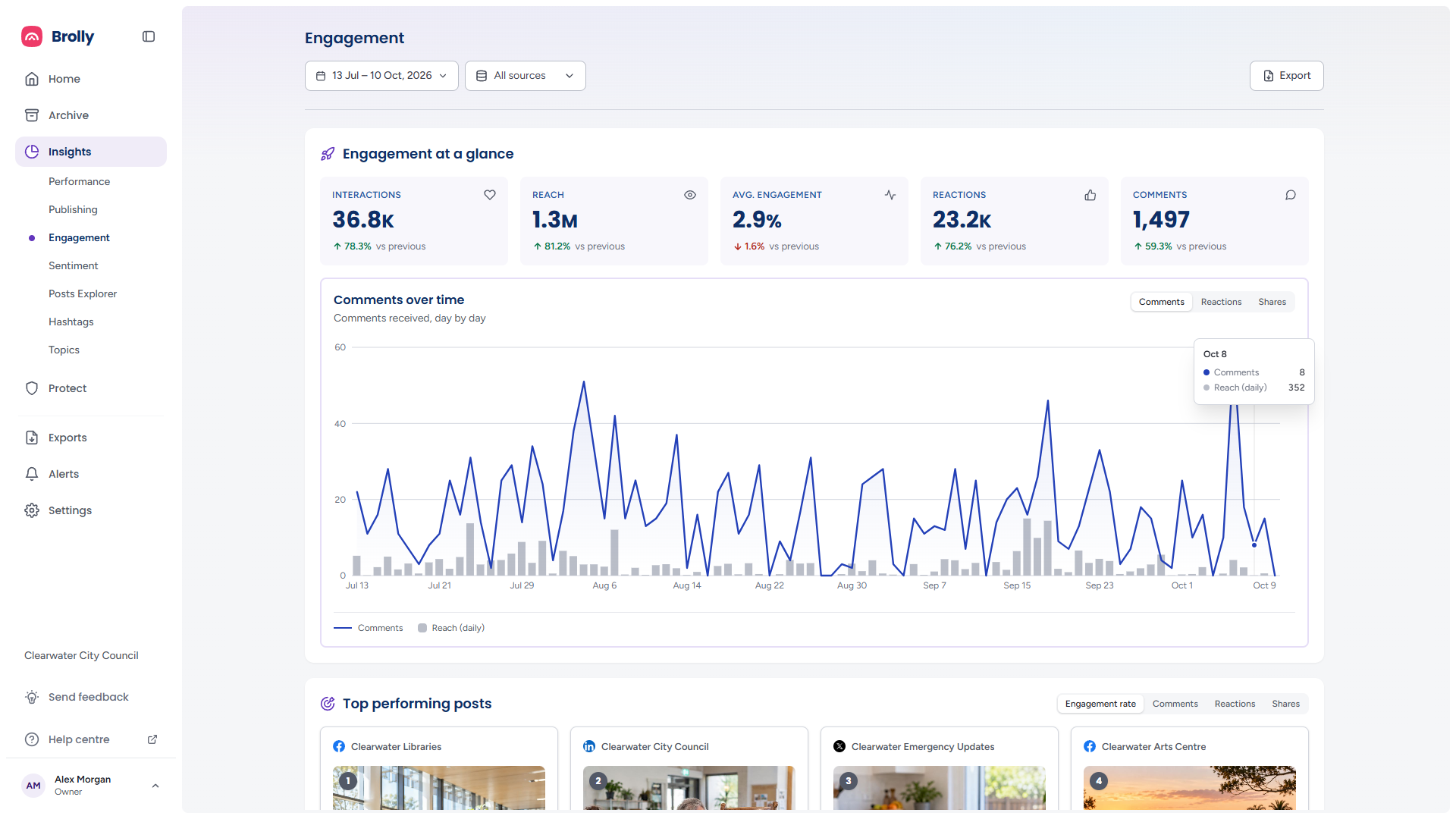This screenshot has height=819, width=1456.
Task: Open Clearwater Libraries top post thumbnail
Action: (x=439, y=787)
